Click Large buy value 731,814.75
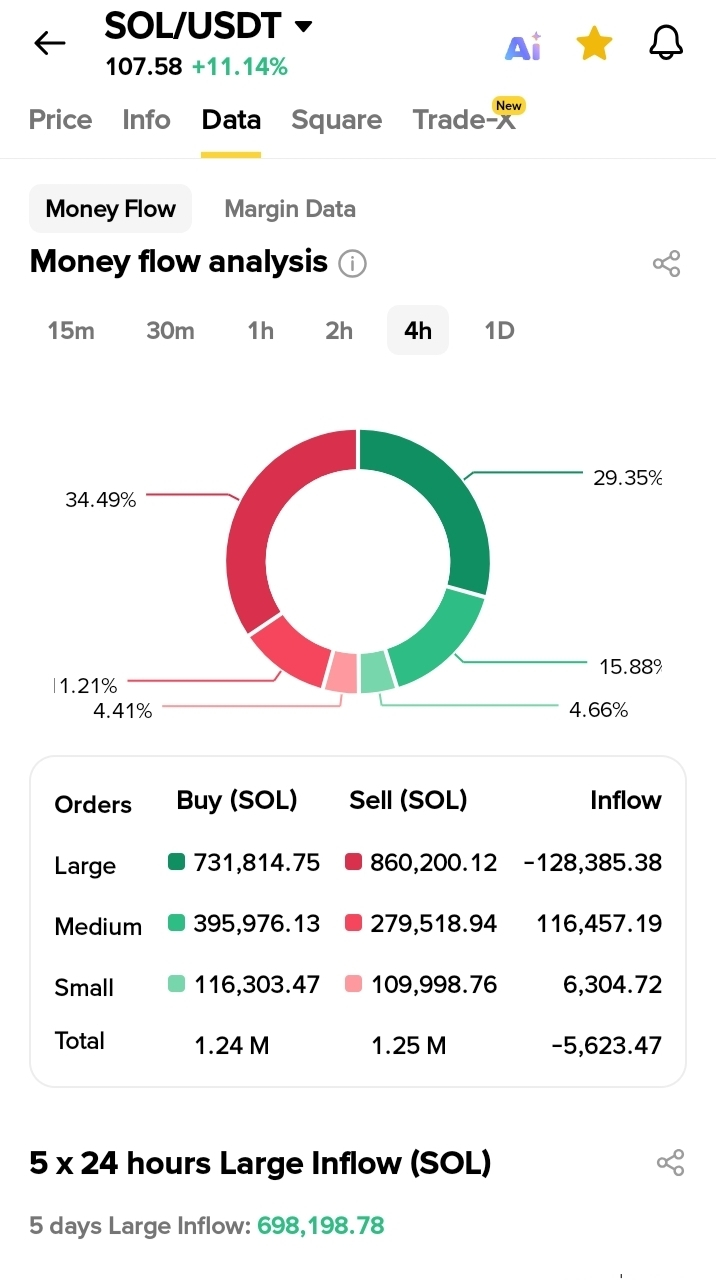 (257, 862)
